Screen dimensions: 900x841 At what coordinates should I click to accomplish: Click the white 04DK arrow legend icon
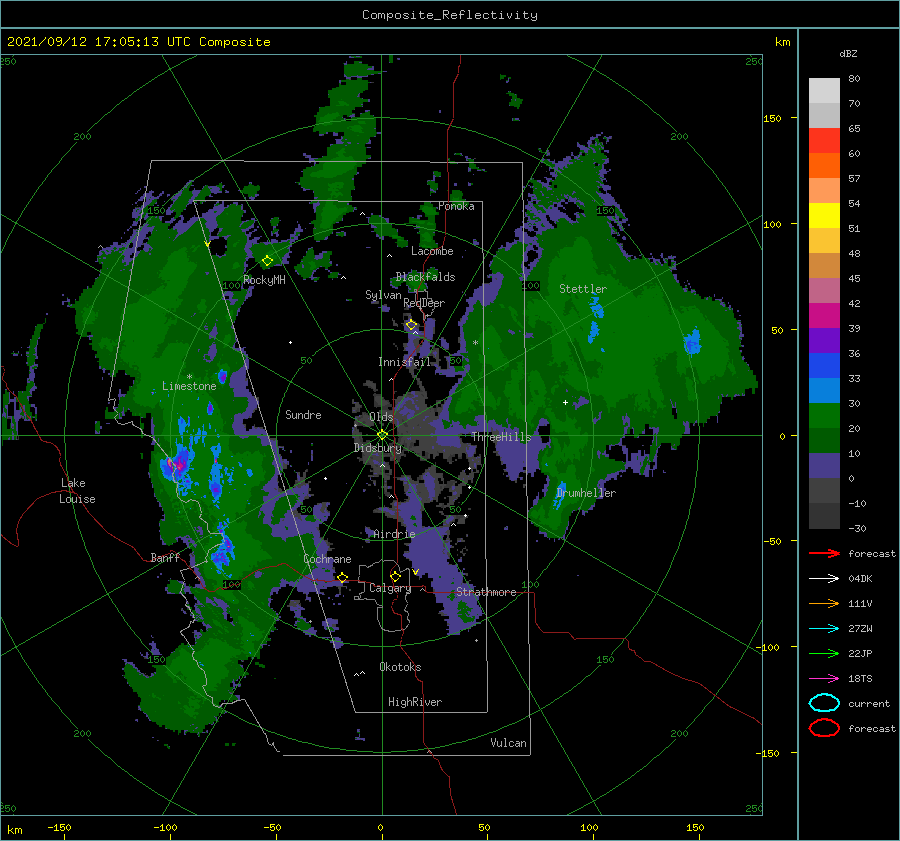tap(824, 578)
